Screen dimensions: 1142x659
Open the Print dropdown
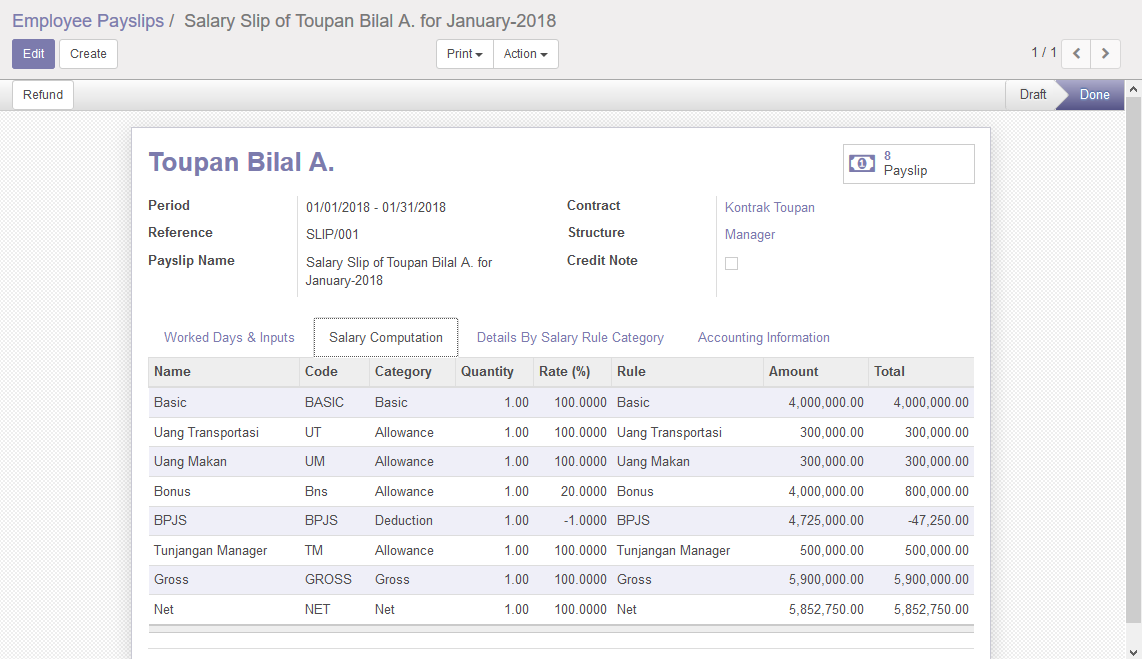tap(465, 54)
